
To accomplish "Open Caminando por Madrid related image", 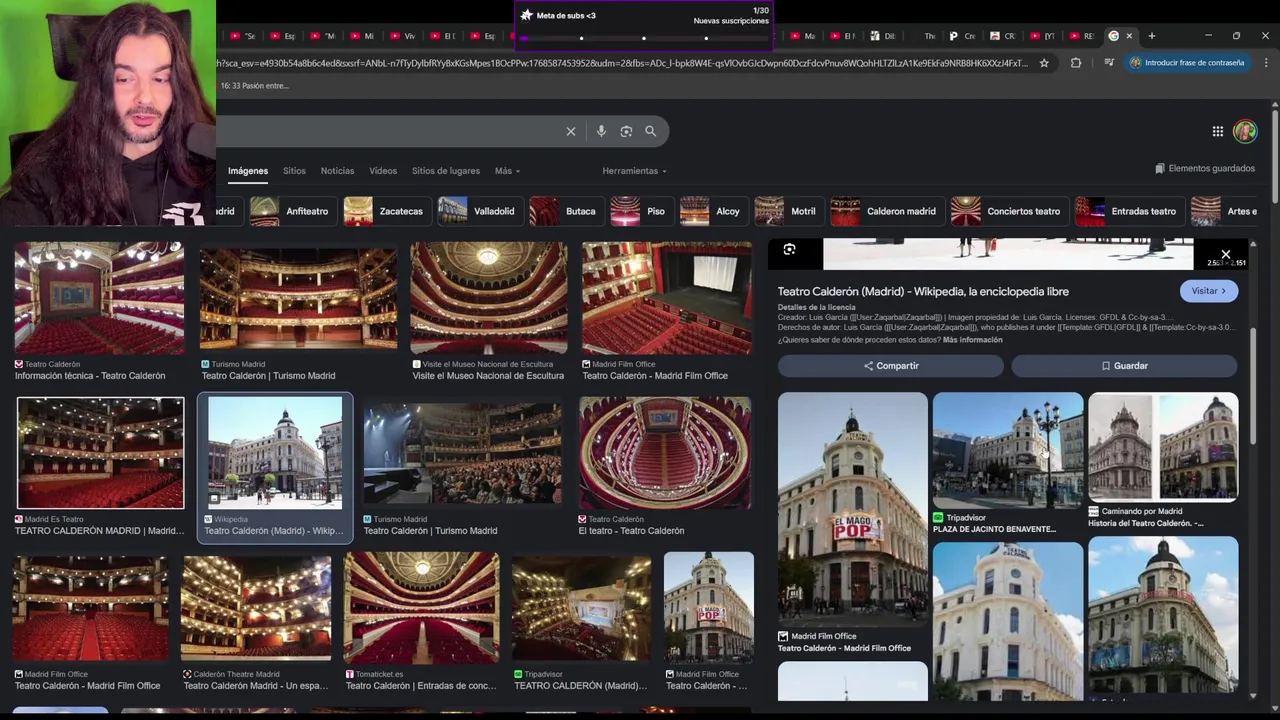I will (x=1163, y=447).
